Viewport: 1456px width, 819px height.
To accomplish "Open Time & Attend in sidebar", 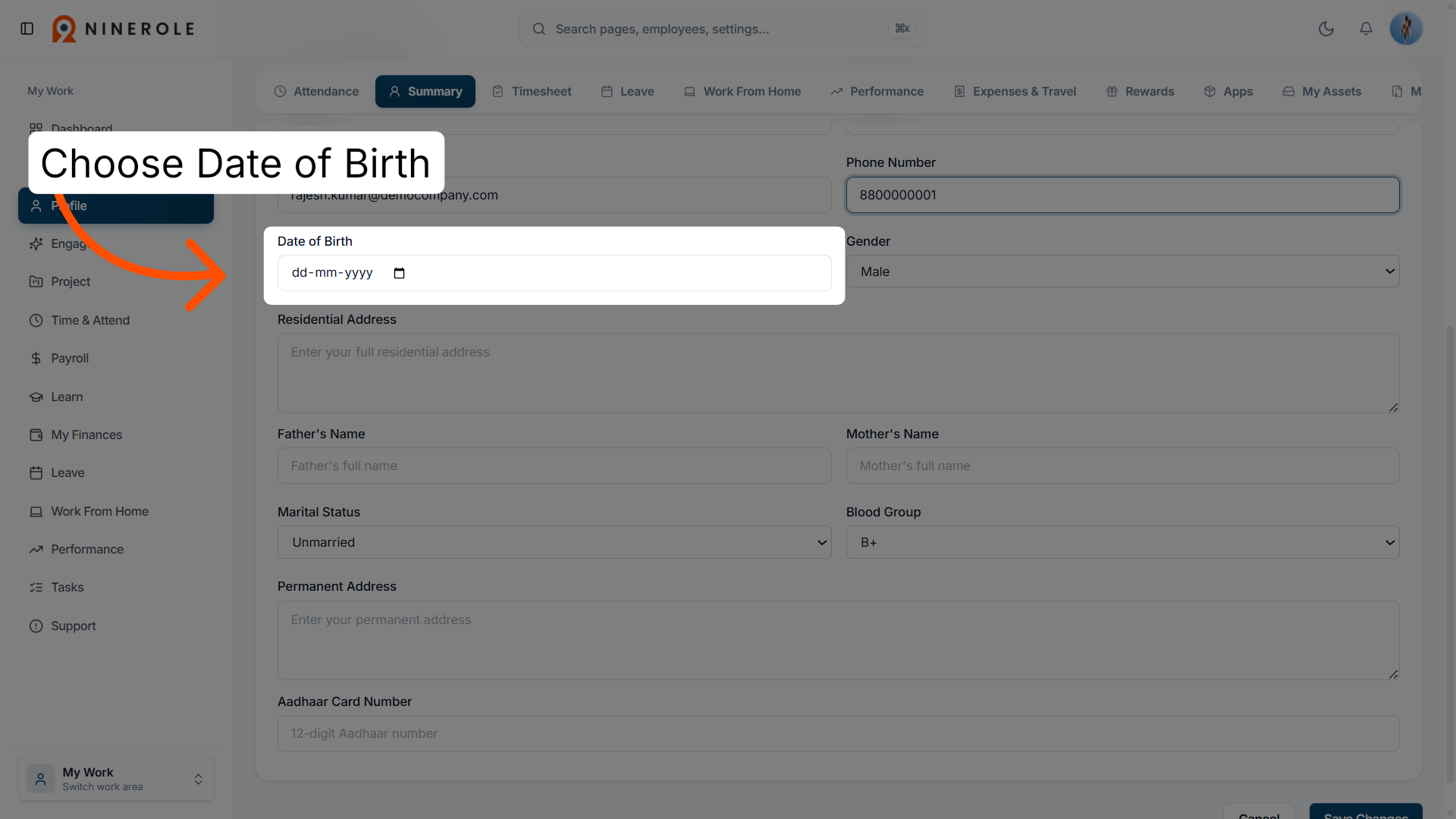I will [x=116, y=320].
